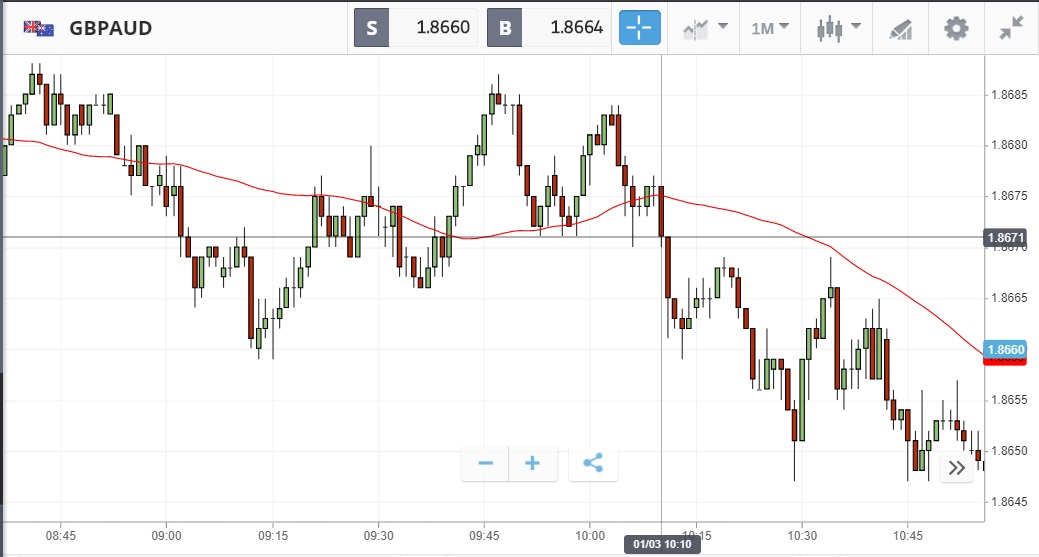Zoom in the chart with plus
1039x557 pixels.
(533, 464)
